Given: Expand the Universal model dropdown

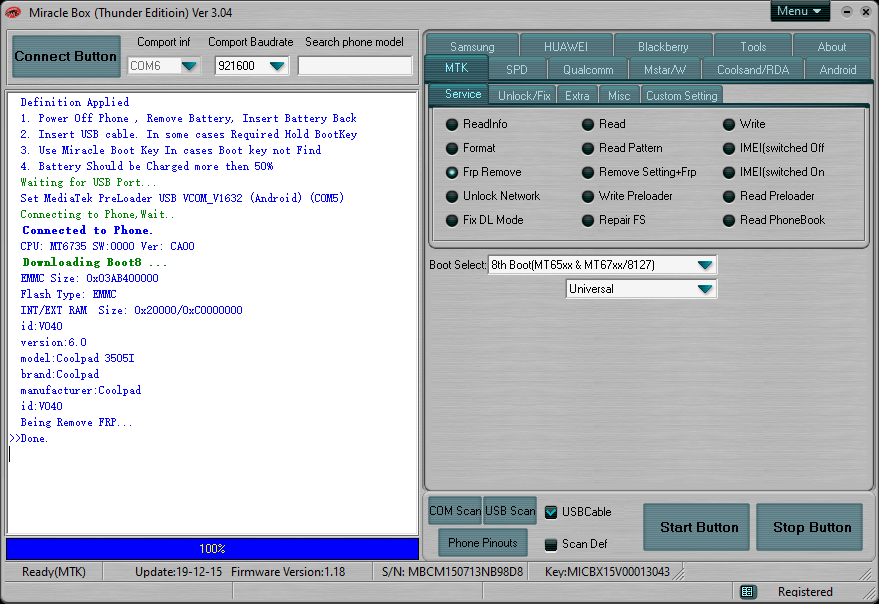Looking at the screenshot, I should click(x=705, y=289).
